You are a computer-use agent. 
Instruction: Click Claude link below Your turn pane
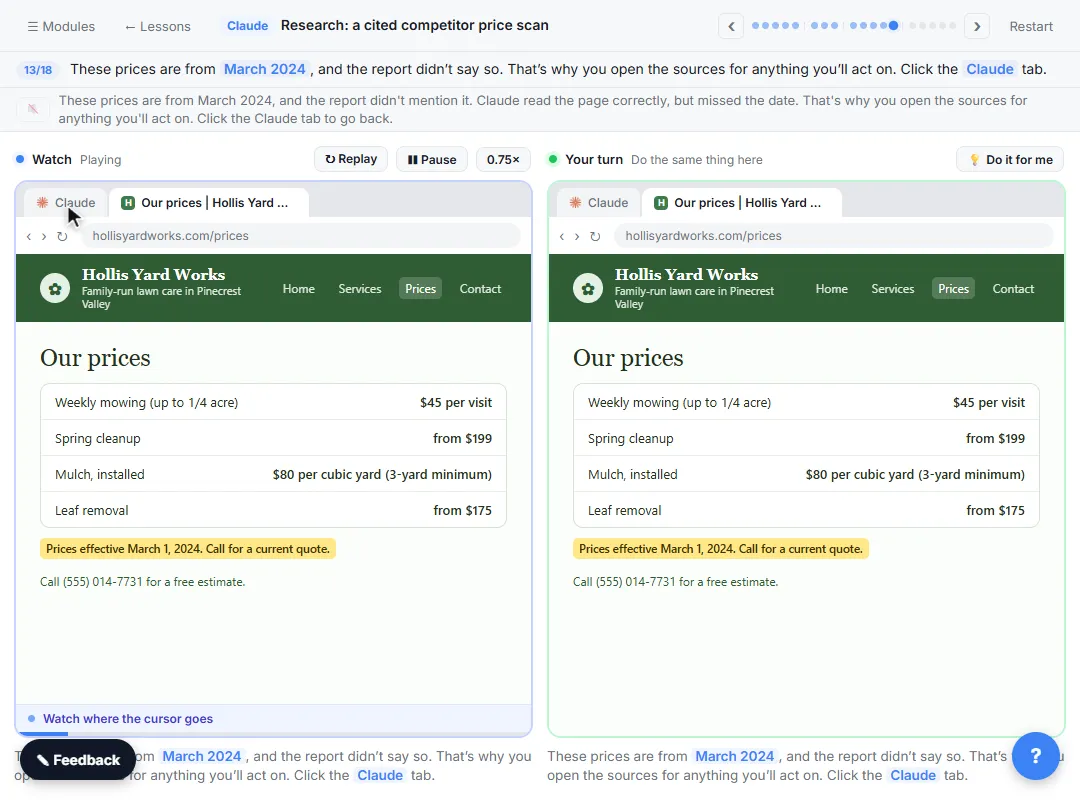[x=913, y=775]
